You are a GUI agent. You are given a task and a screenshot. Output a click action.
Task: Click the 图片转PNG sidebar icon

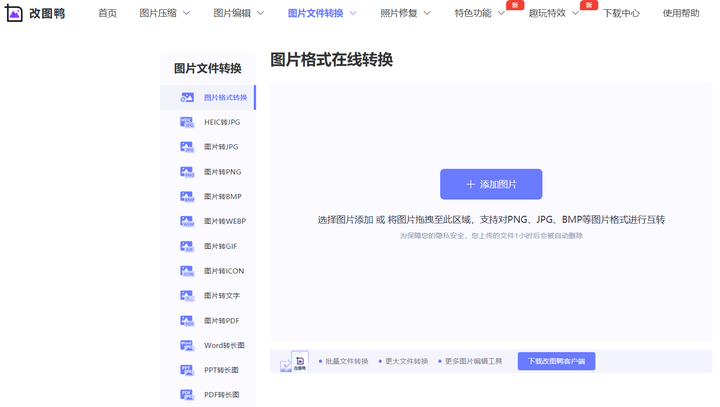tap(187, 172)
